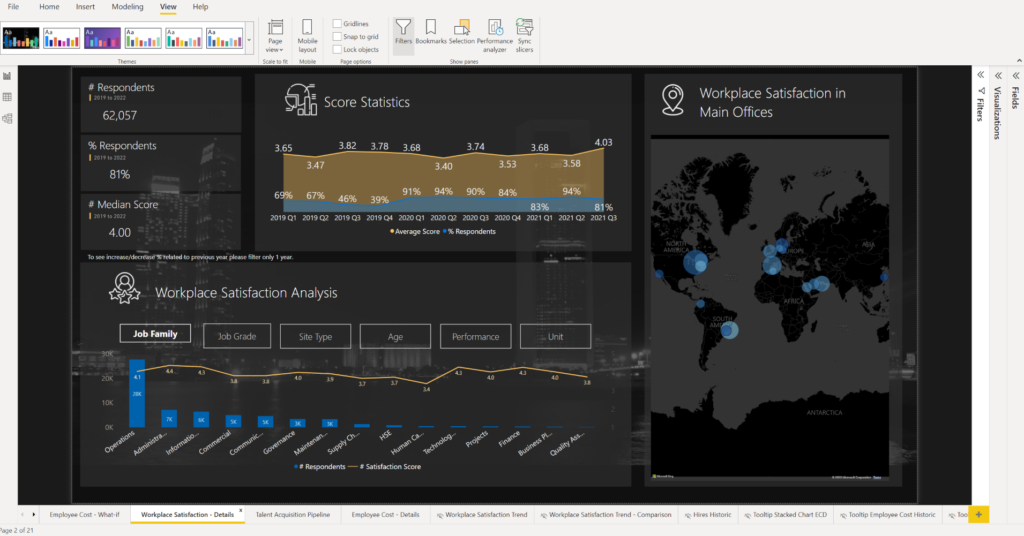Viewport: 1024px width, 536px height.
Task: Launch the Performance analyzer
Action: 494,33
